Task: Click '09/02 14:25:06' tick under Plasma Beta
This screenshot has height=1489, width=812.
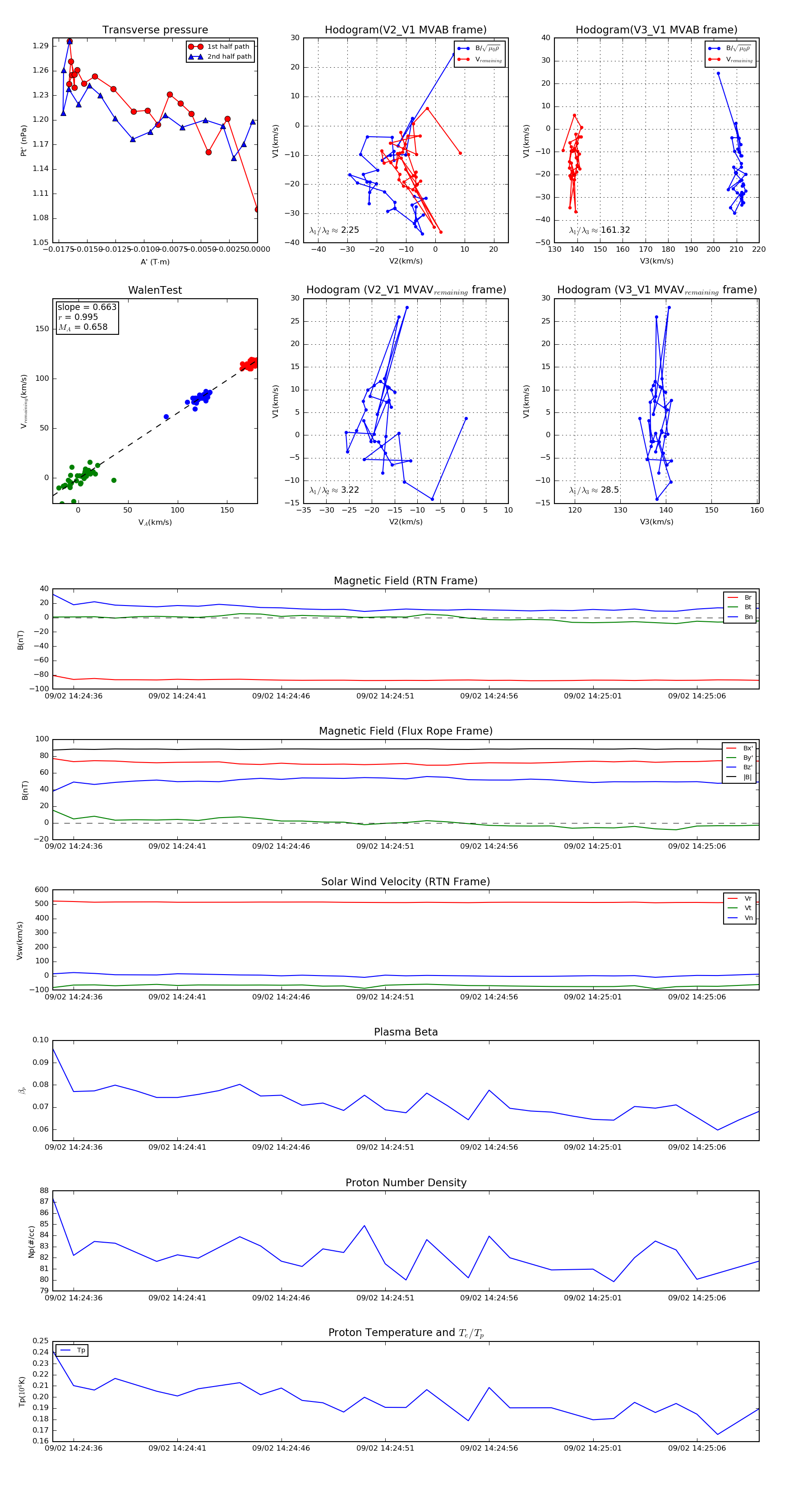Action: (697, 1147)
